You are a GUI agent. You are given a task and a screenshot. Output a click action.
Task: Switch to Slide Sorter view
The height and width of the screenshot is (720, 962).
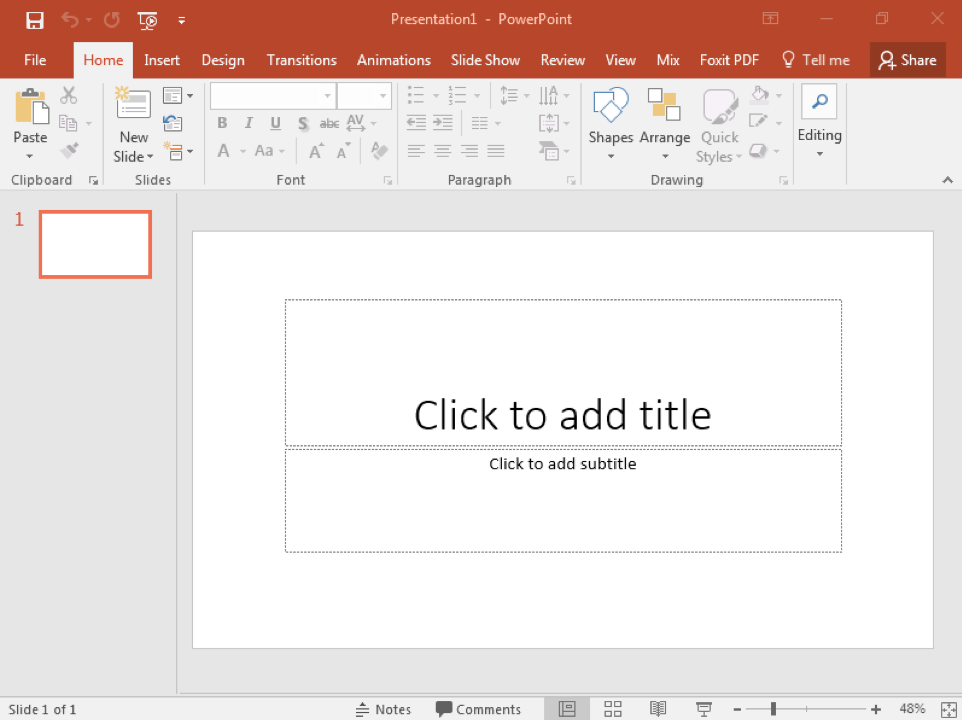[613, 709]
